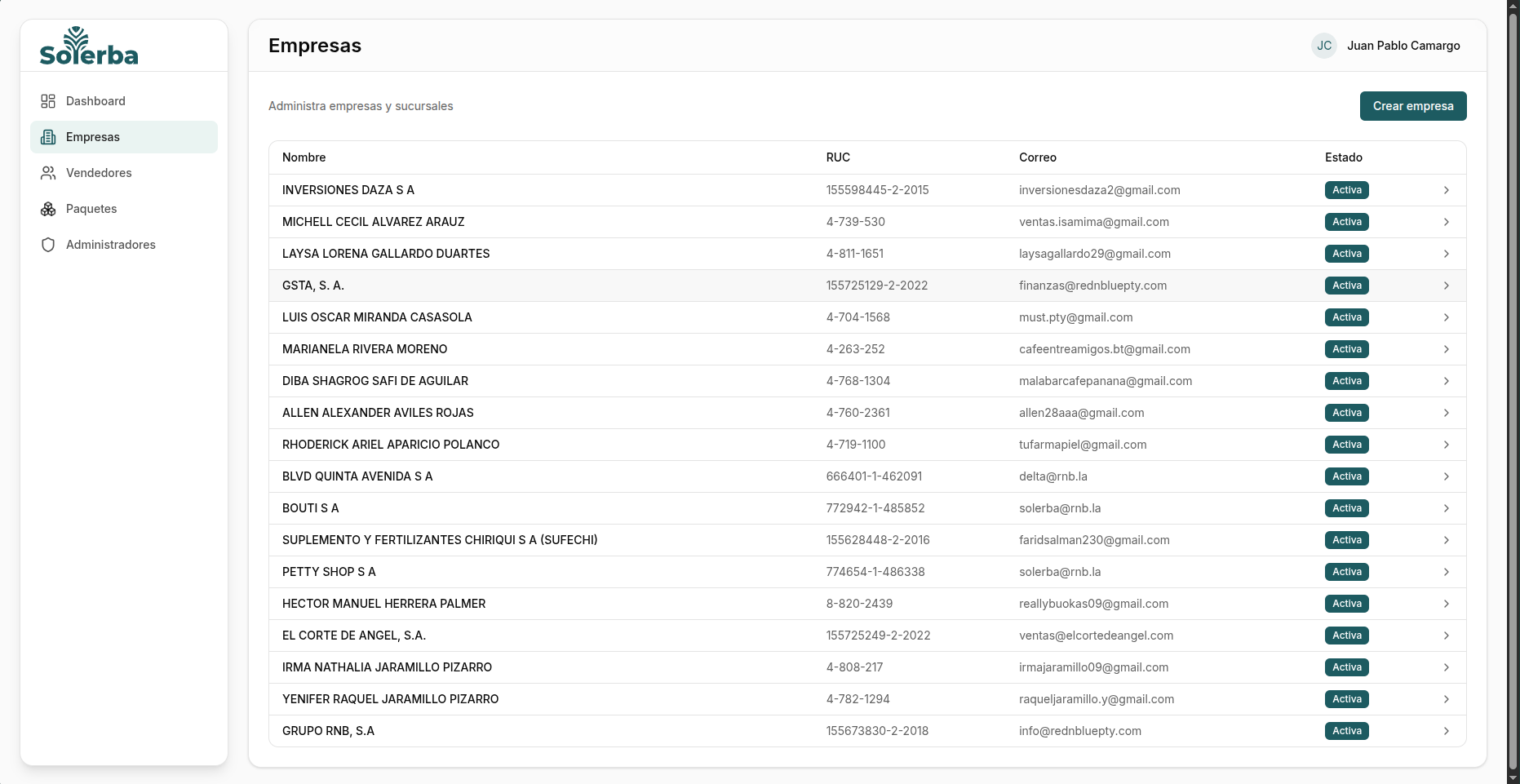
Task: Expand the GSTA, S. A. row chevron
Action: (x=1446, y=286)
